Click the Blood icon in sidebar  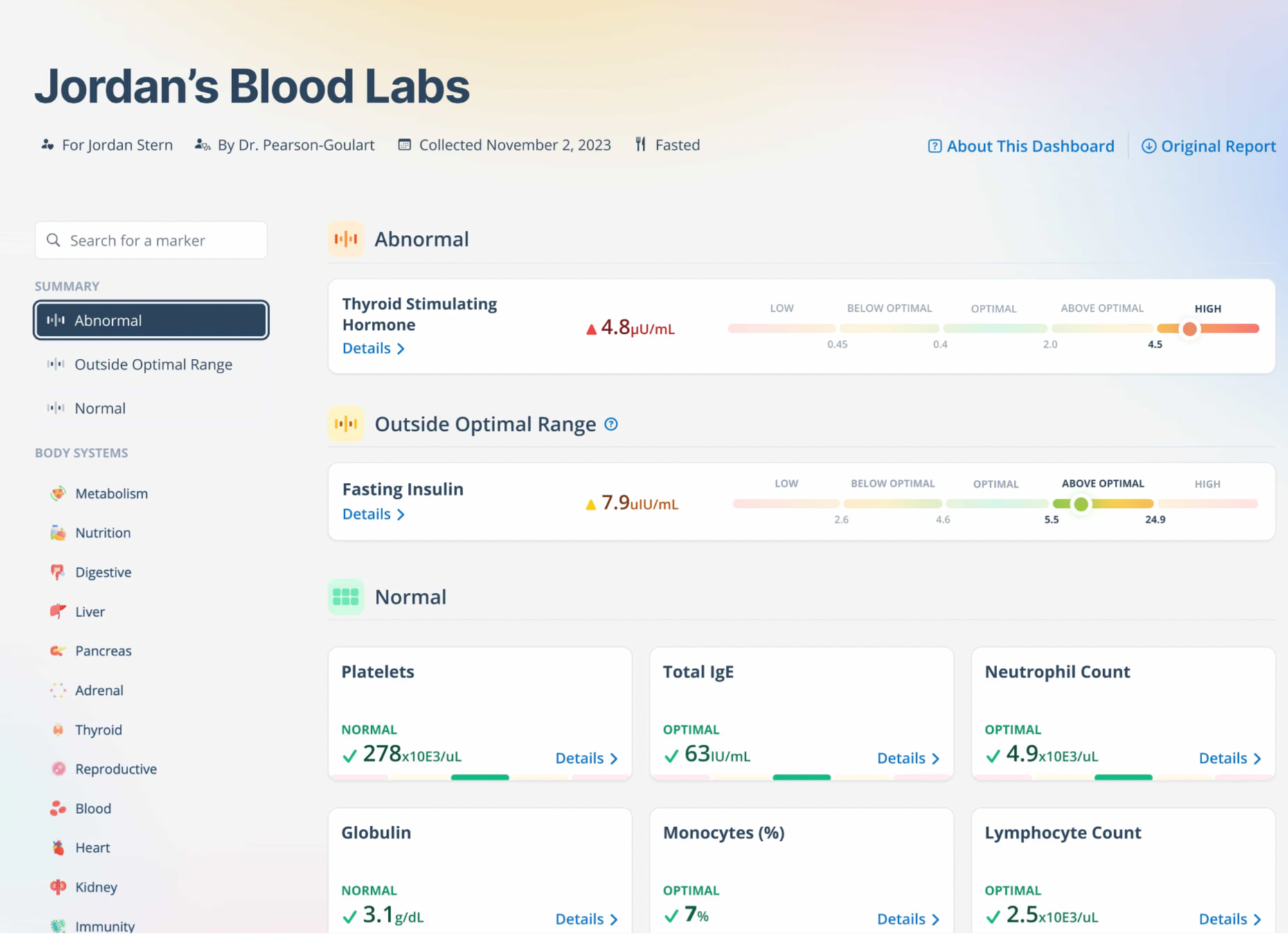click(58, 808)
